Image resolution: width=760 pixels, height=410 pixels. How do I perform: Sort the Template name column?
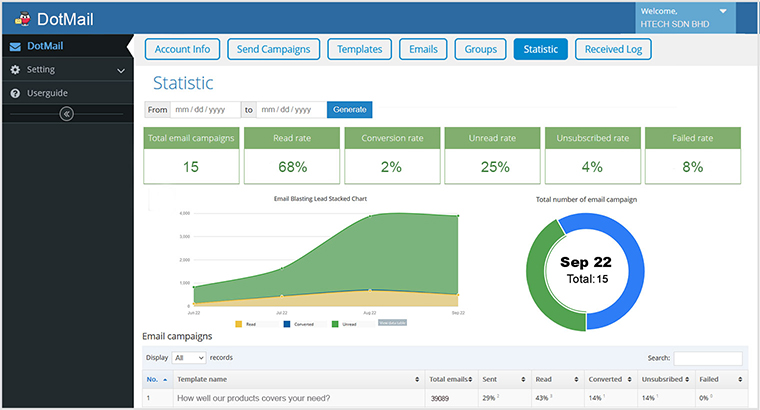pyautogui.click(x=416, y=380)
